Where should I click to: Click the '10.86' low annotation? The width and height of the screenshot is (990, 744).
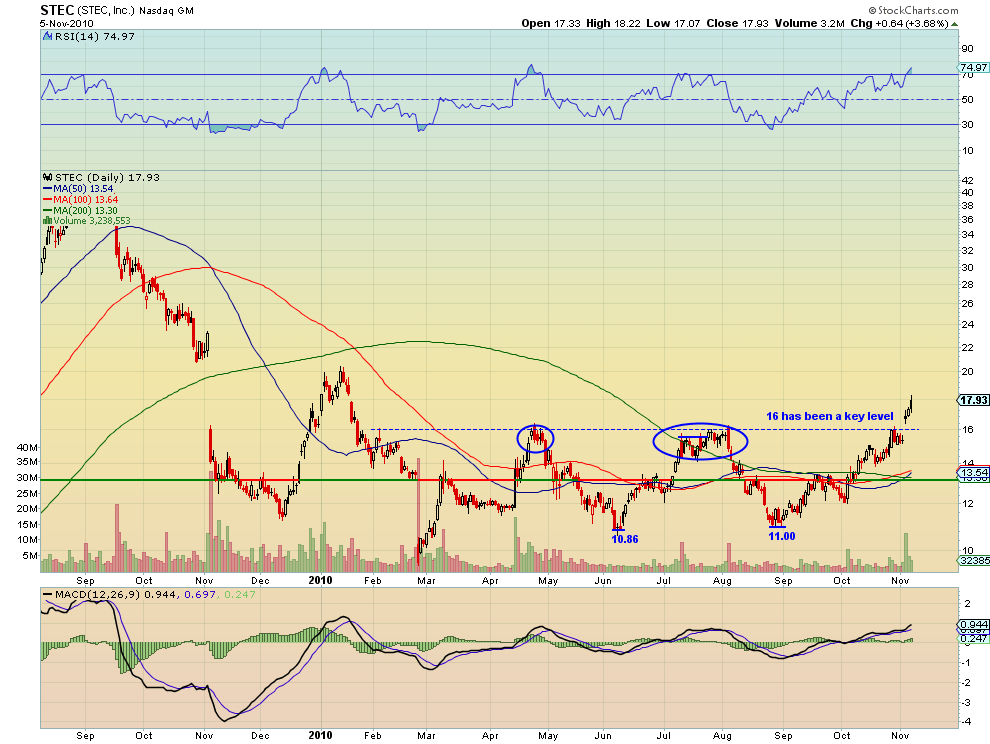point(624,539)
